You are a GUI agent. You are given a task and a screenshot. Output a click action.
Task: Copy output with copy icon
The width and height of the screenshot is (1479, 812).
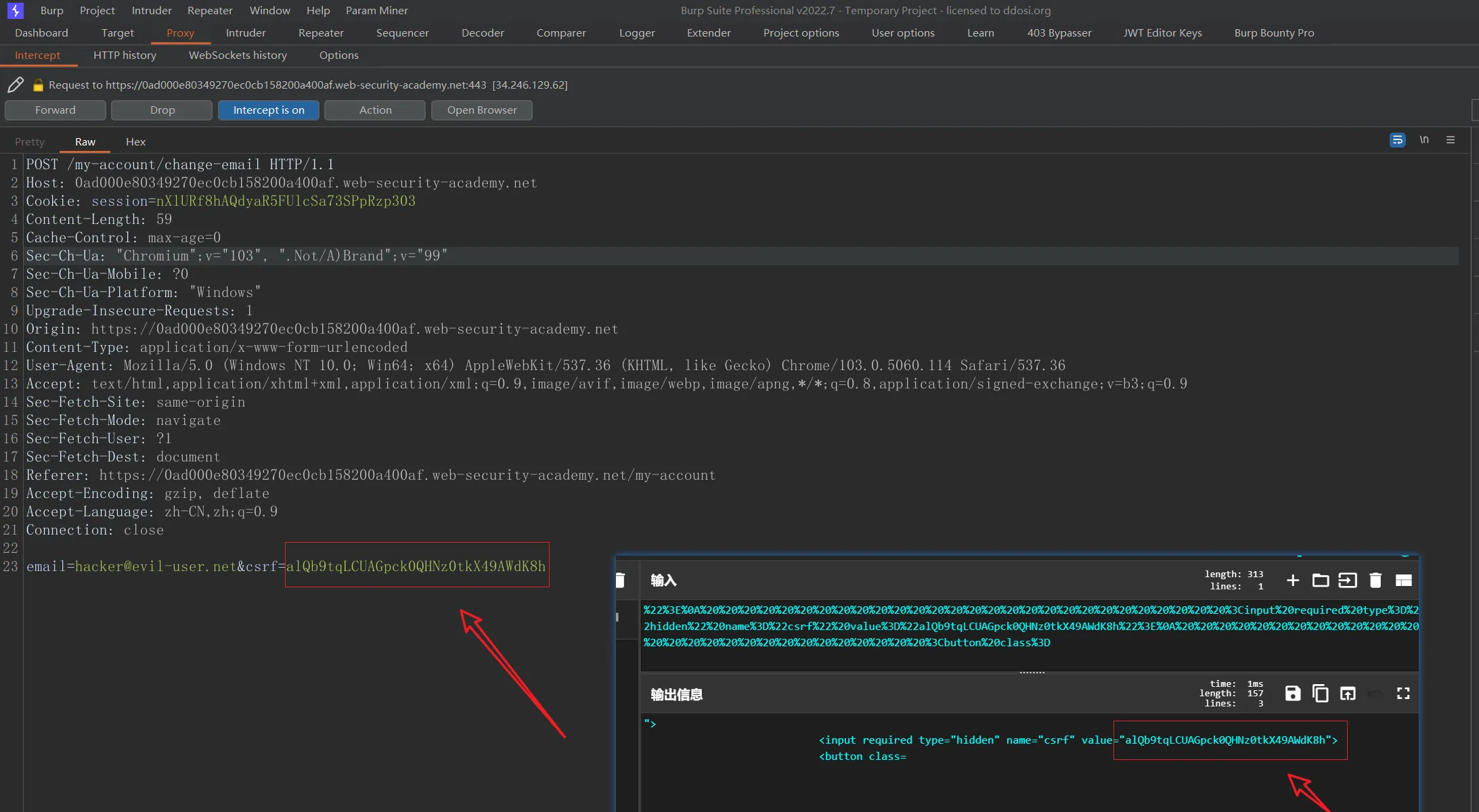(x=1321, y=694)
